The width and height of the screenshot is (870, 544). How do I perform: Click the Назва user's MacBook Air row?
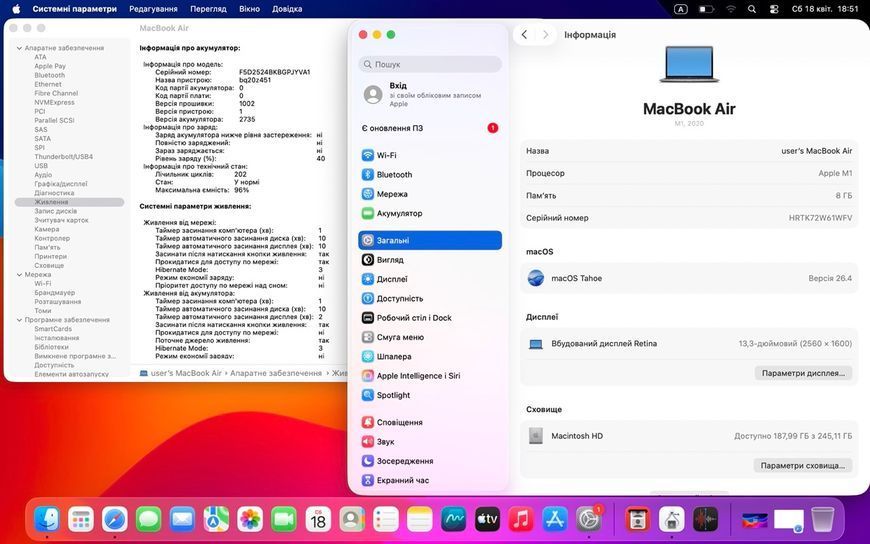[689, 151]
